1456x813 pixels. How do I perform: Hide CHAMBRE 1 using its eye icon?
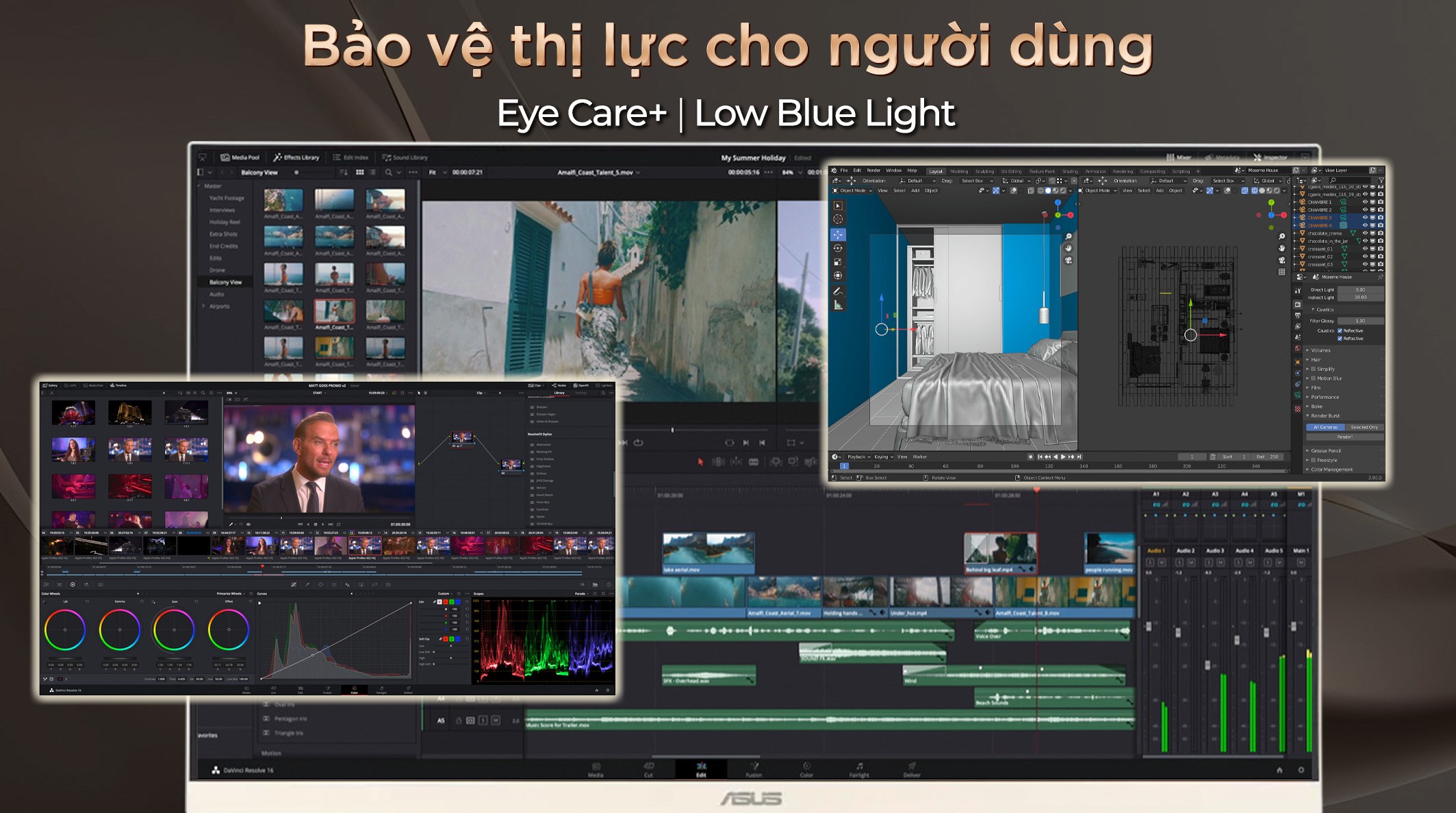pos(1364,202)
